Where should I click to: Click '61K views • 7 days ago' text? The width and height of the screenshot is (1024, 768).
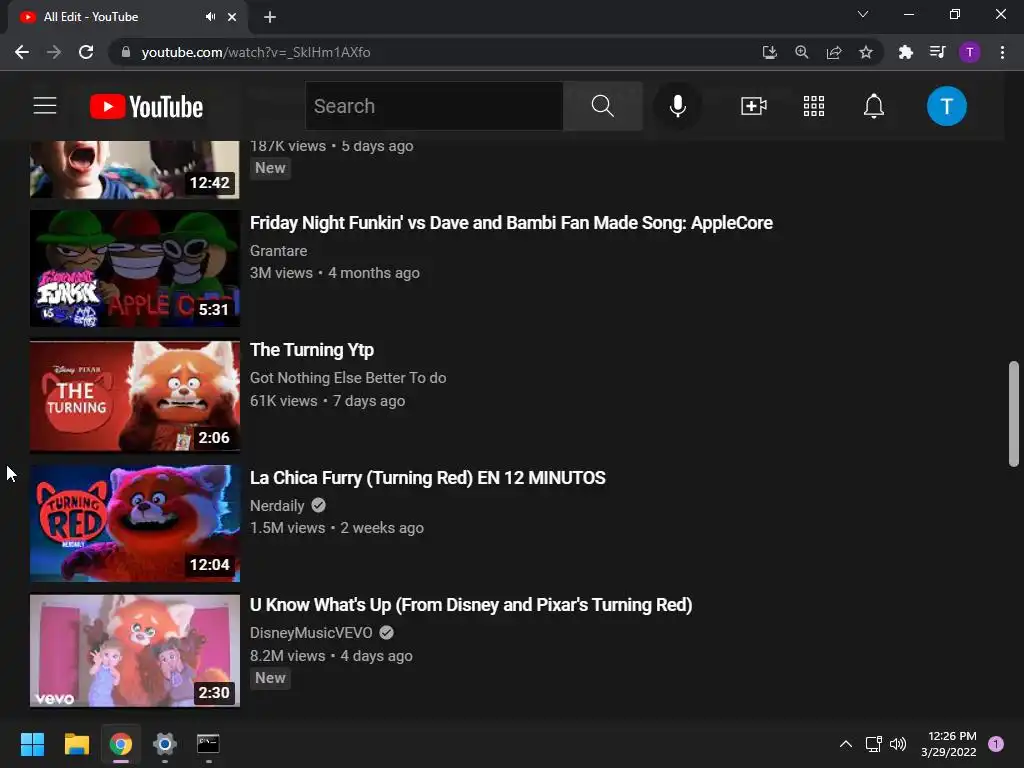click(327, 401)
